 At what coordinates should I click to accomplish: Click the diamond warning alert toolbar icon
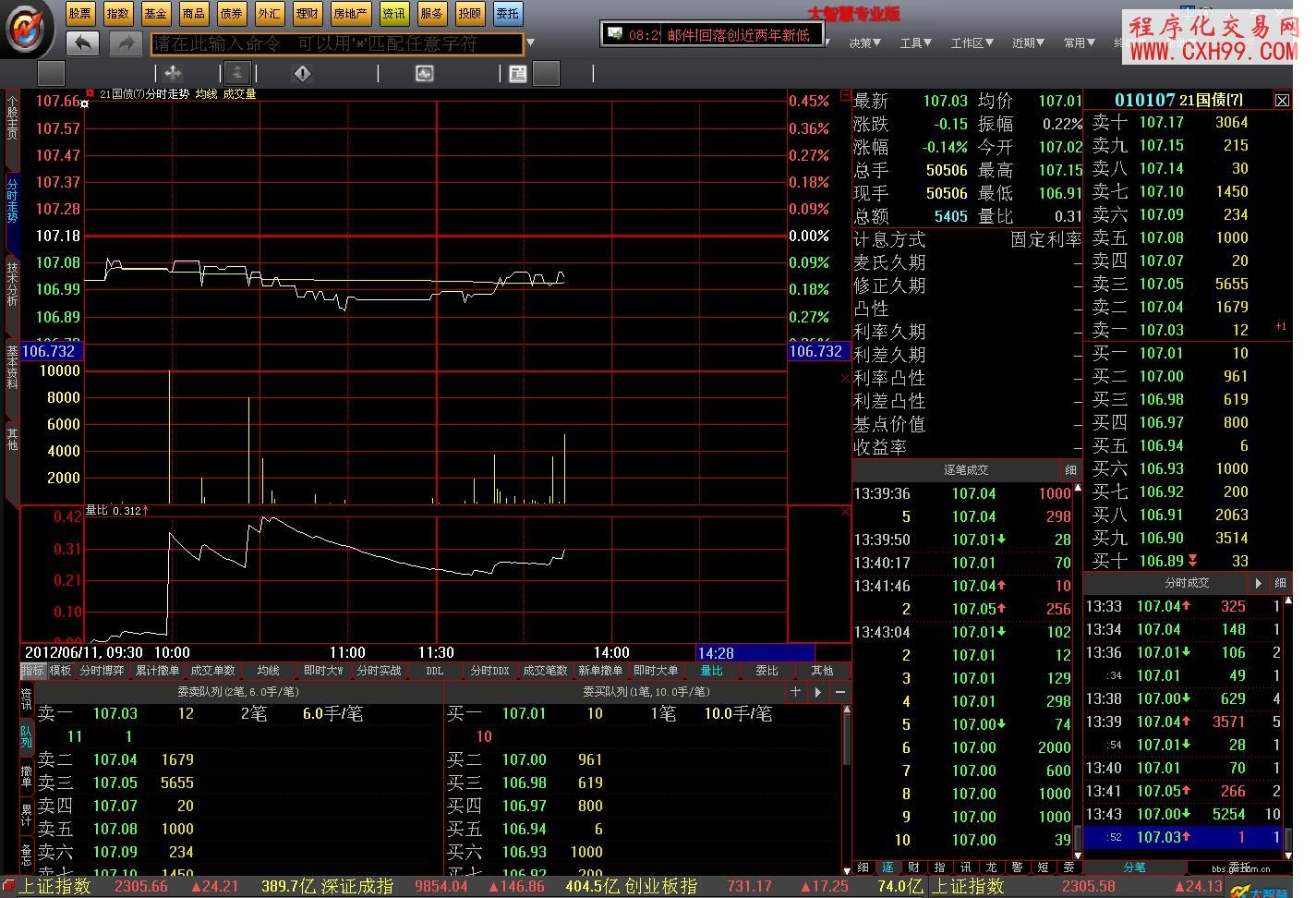pos(302,73)
